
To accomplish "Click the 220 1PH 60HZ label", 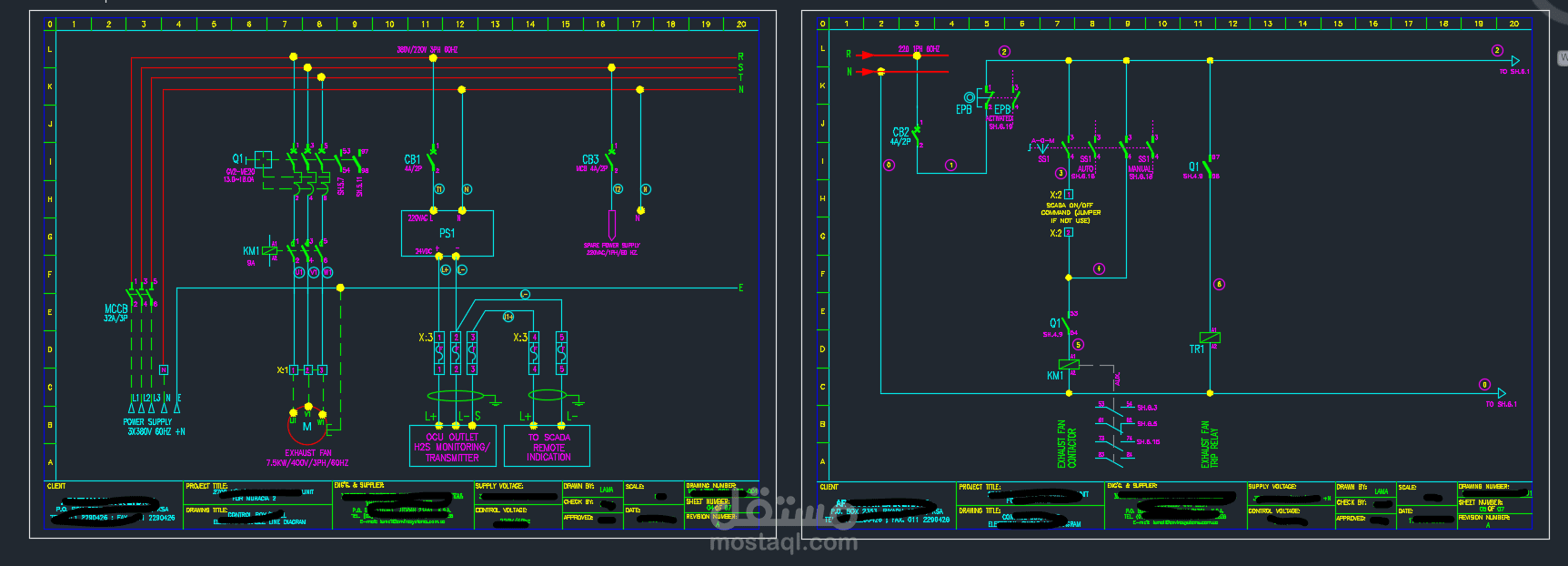I will point(919,49).
